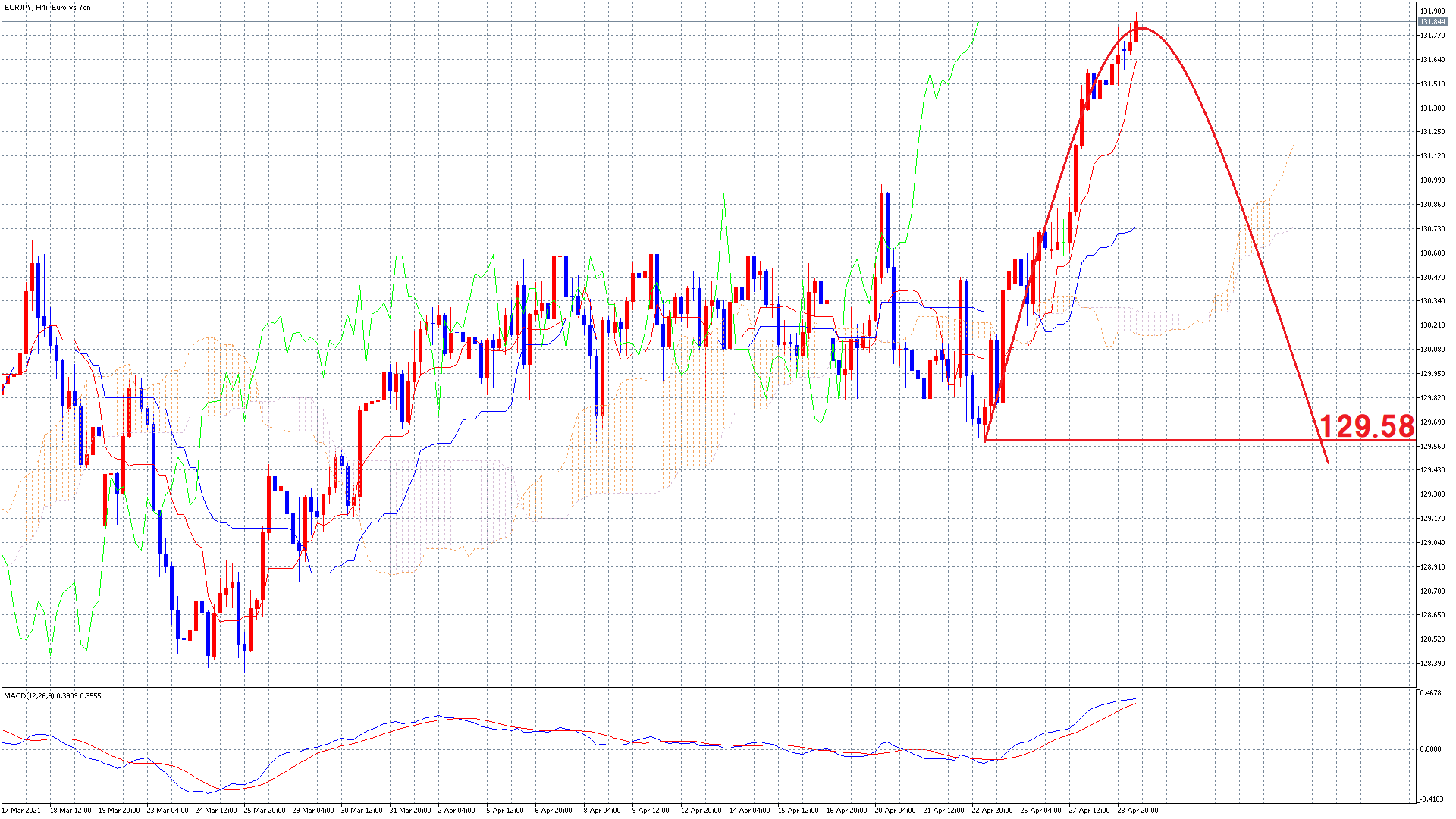Click the 0.0000 MACD zero level label
This screenshot has height=819, width=1456.
coord(1430,749)
